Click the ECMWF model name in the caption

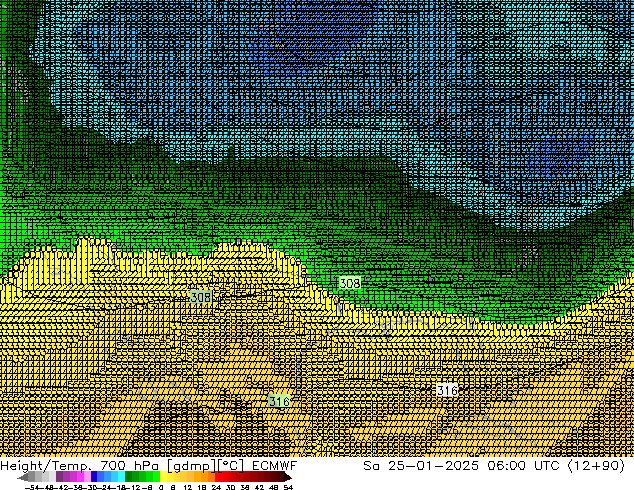click(x=275, y=466)
